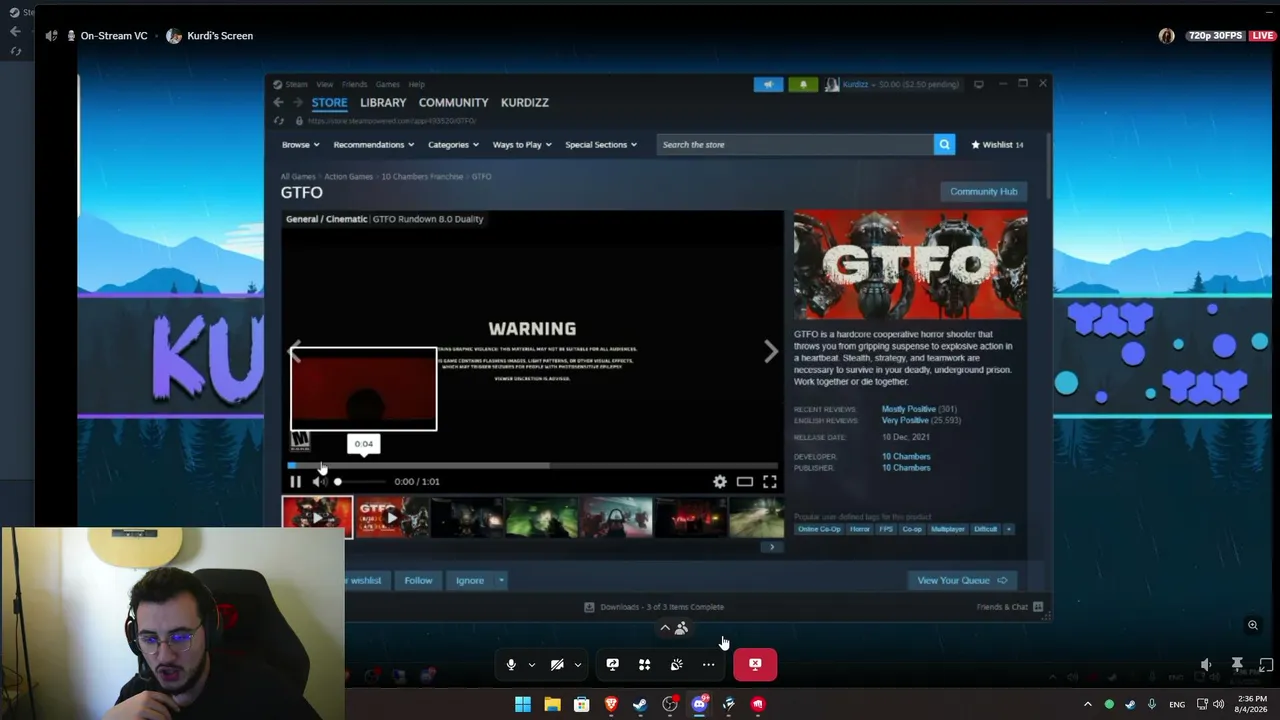
Task: Enter fullscreen on the trailer video
Action: pos(770,481)
